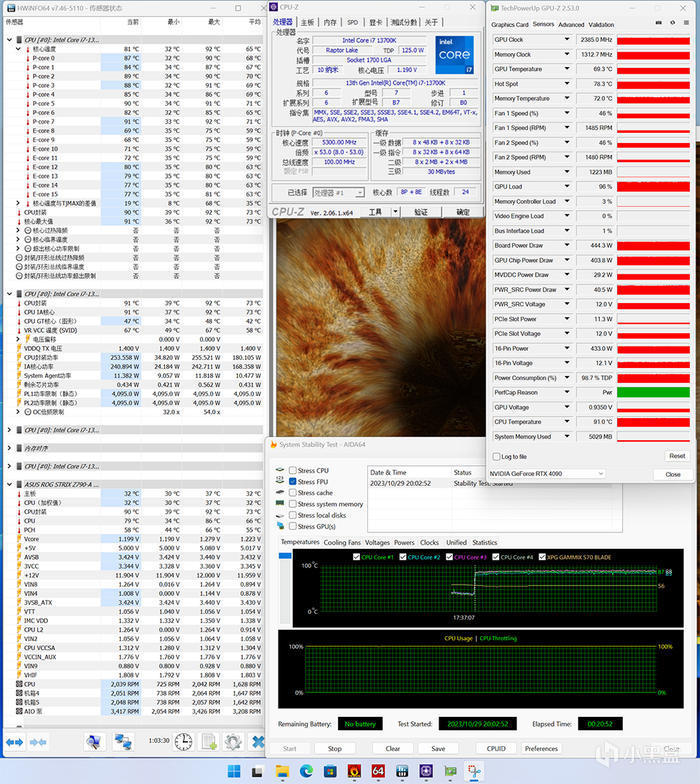
Task: Click the GPU-Z refresh icon
Action: coord(672,23)
